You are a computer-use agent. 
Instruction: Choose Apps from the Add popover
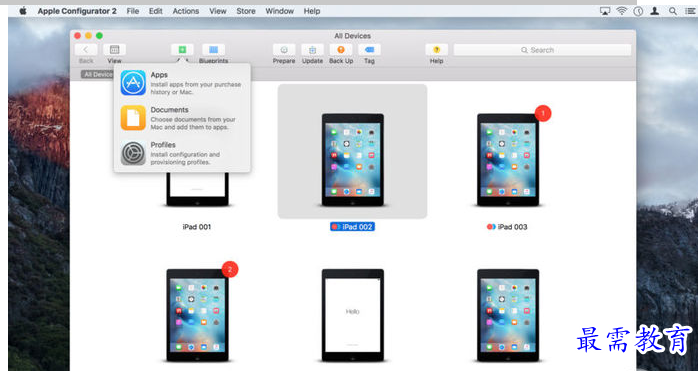click(x=183, y=83)
